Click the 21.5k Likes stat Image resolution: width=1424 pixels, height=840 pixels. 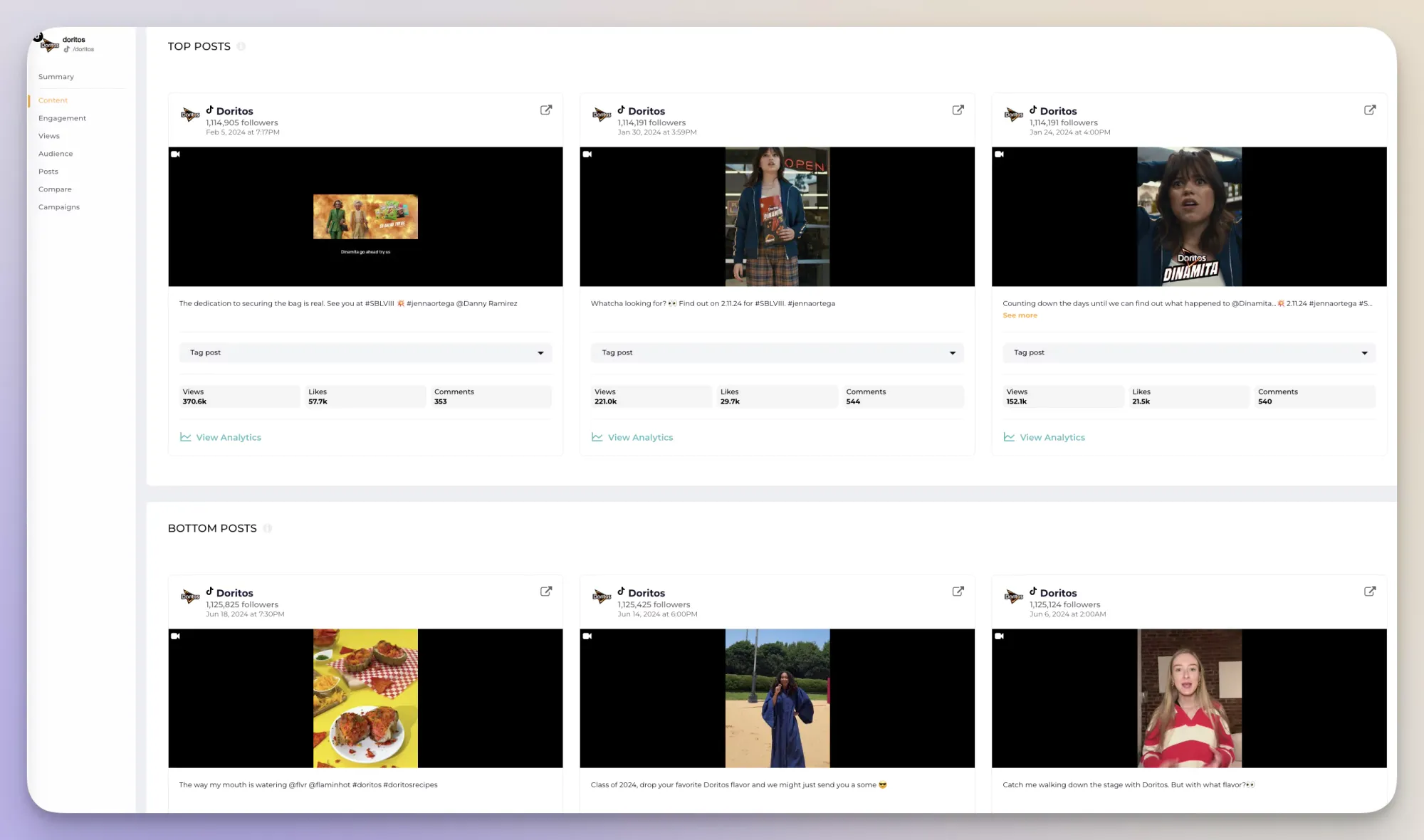(x=1189, y=397)
